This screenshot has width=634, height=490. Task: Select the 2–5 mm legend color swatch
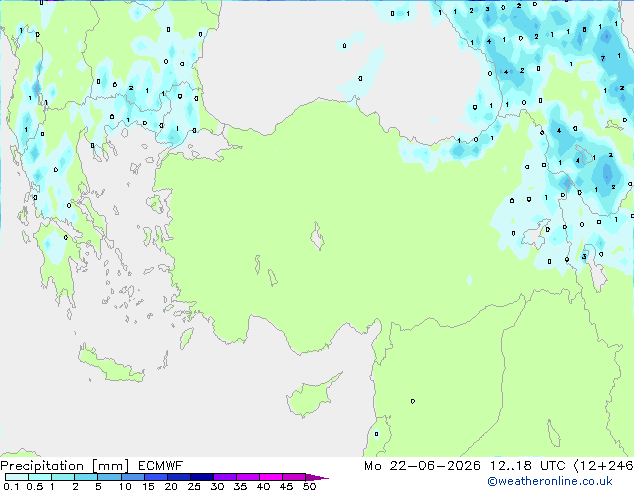pos(86,477)
